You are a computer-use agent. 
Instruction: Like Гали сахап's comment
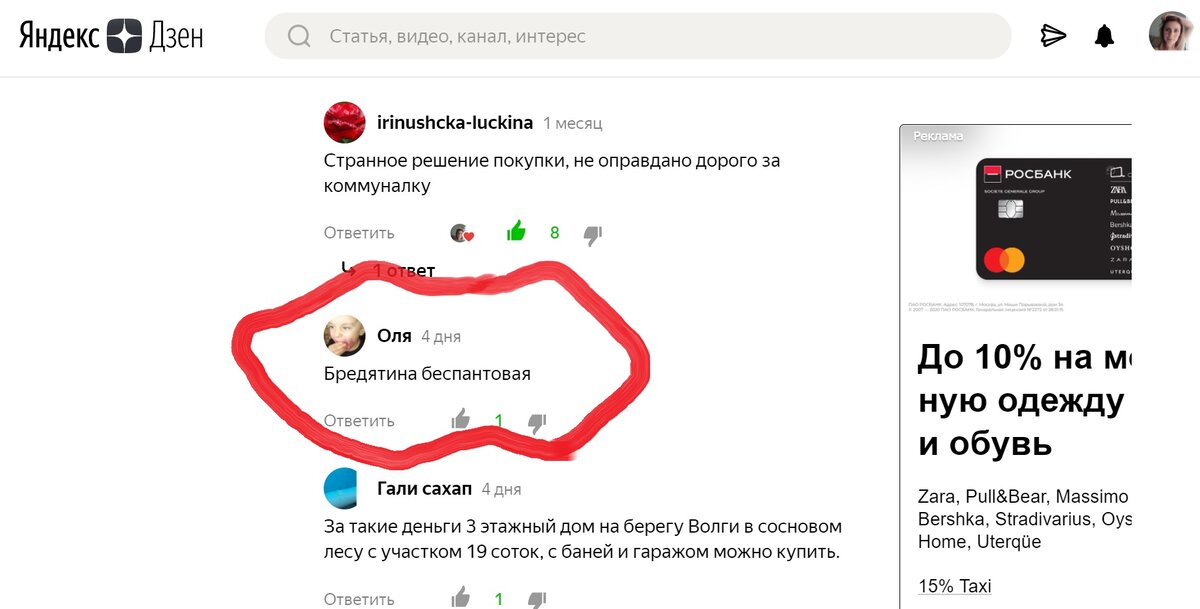[460, 598]
